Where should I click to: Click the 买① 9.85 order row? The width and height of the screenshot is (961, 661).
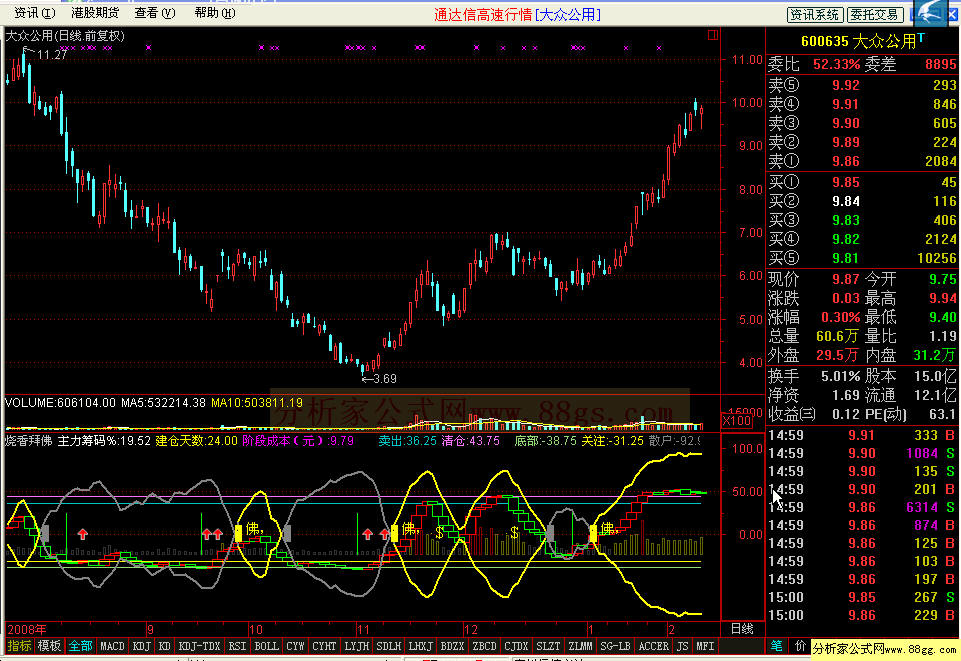coord(862,182)
